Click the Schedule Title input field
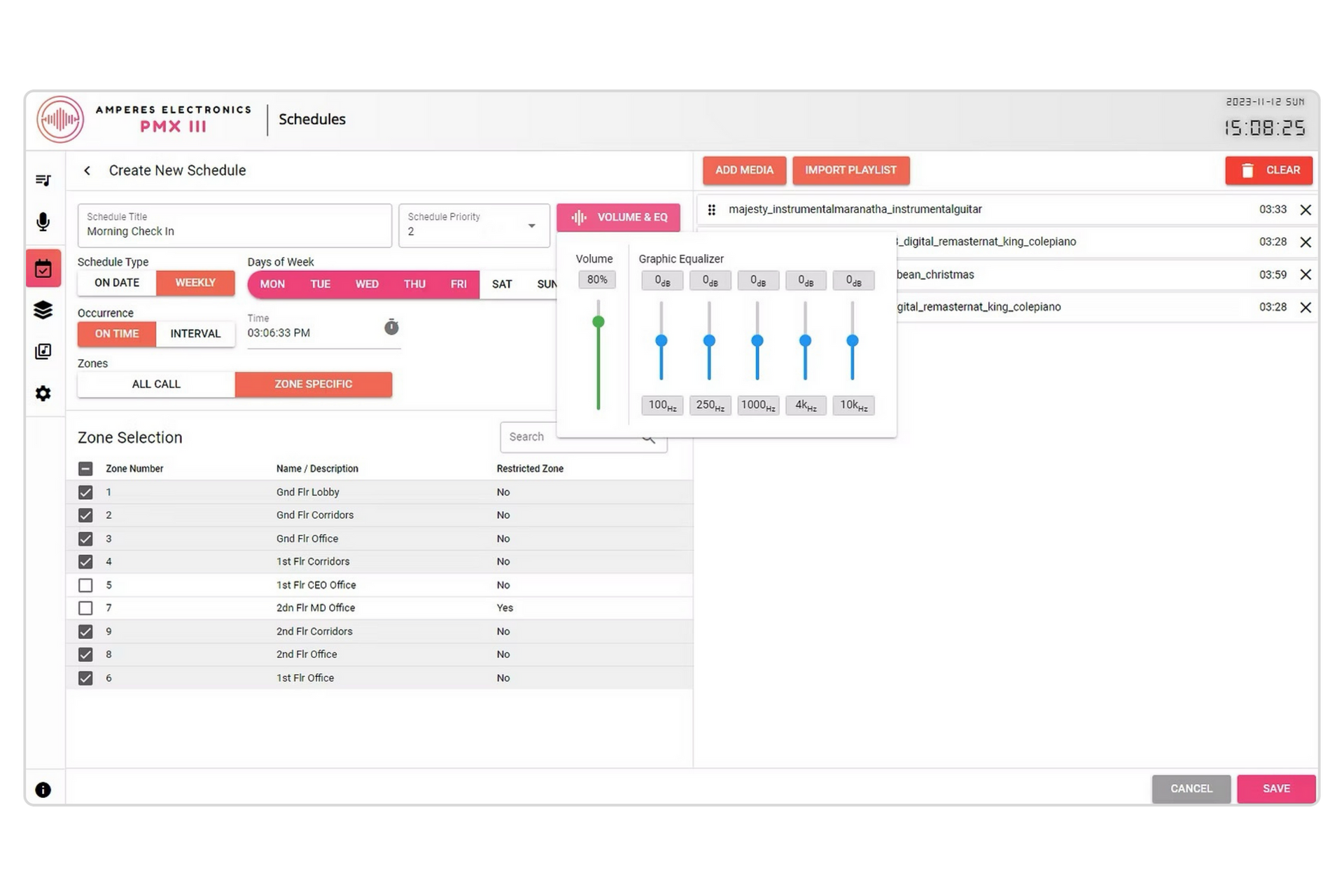 pos(234,225)
